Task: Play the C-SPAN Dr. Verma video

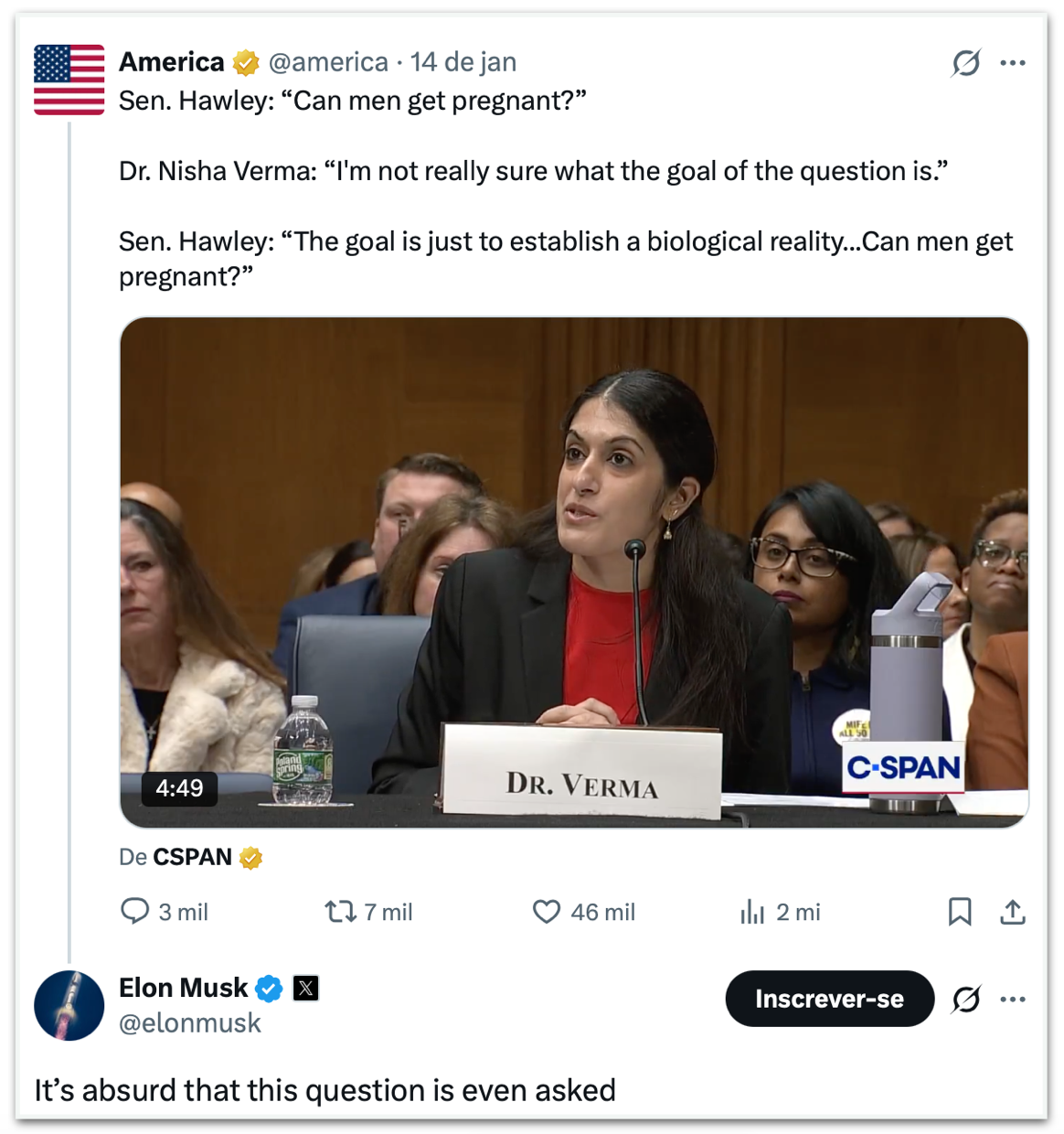Action: pos(574,572)
